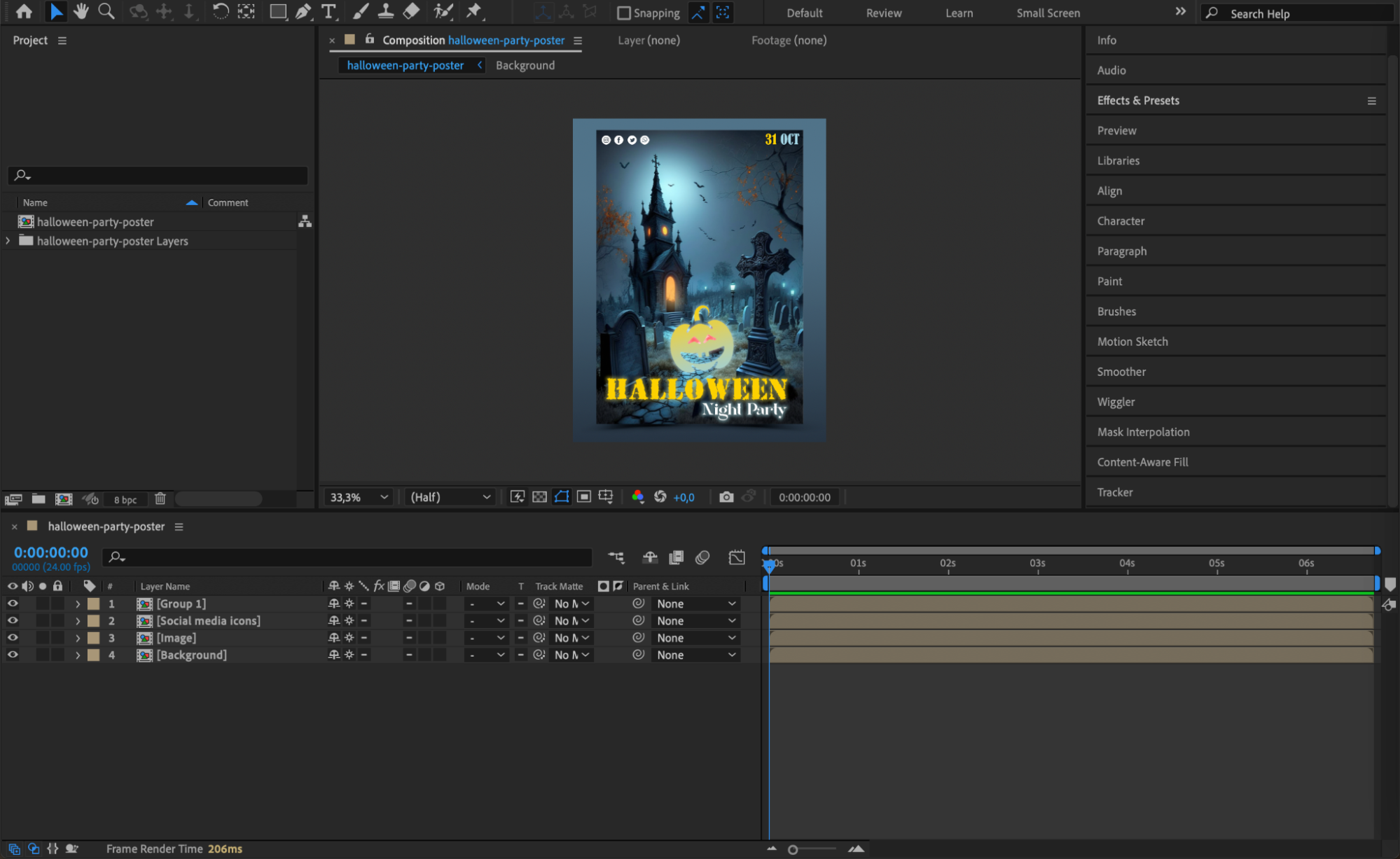Click the Background breadcrumb in the composition viewer
Image resolution: width=1400 pixels, height=859 pixels.
525,65
